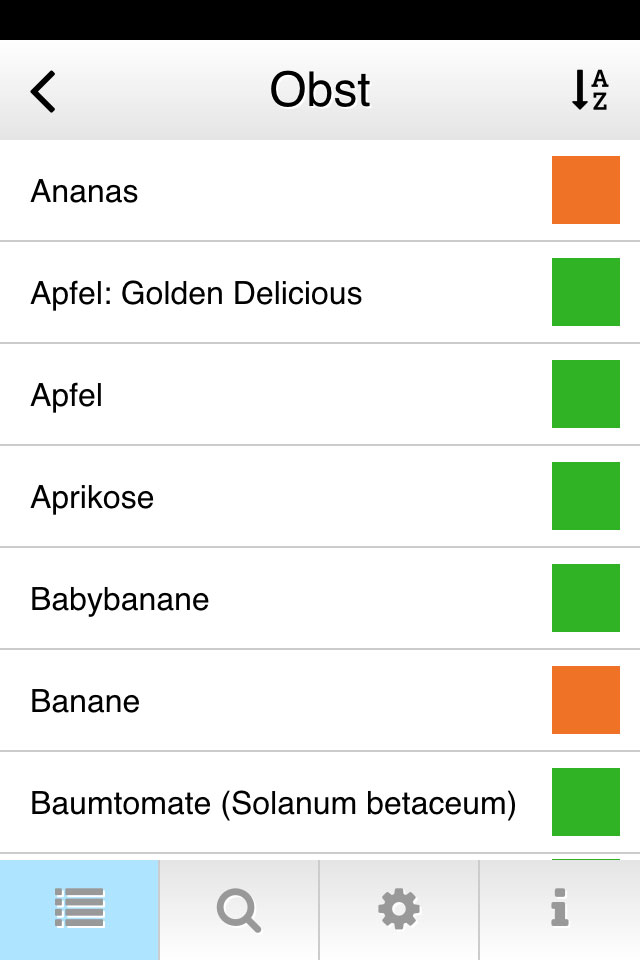
Task: Click the green swatch beside Baumtomate
Action: tap(585, 802)
